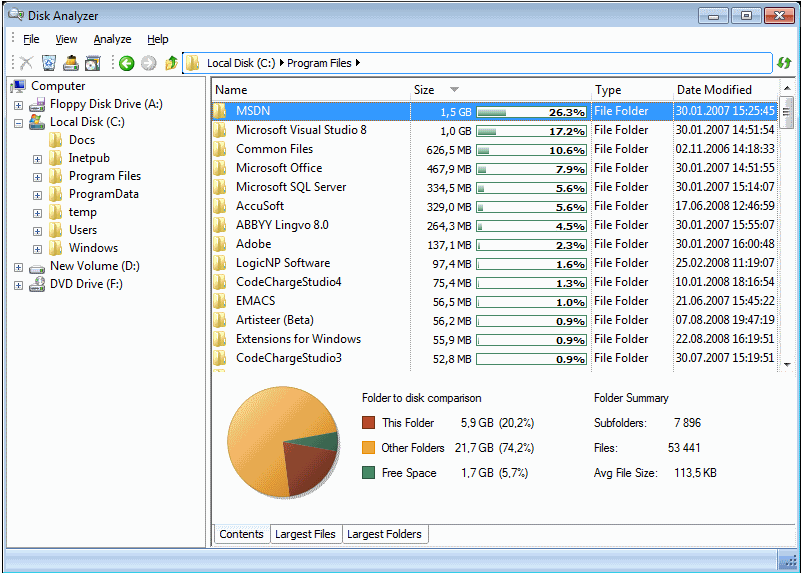The width and height of the screenshot is (801, 573).
Task: Click the disk drive toolbar icon
Action: [71, 63]
